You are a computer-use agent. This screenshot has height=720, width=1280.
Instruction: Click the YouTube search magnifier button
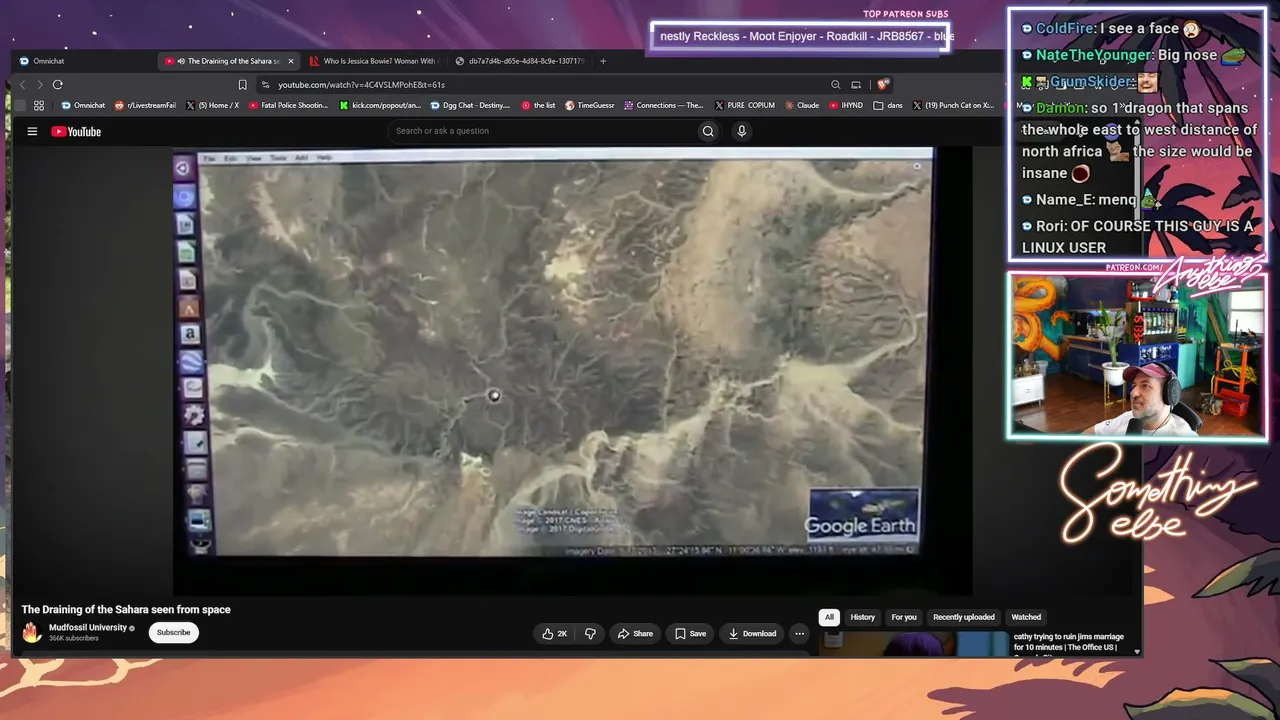pyautogui.click(x=708, y=131)
